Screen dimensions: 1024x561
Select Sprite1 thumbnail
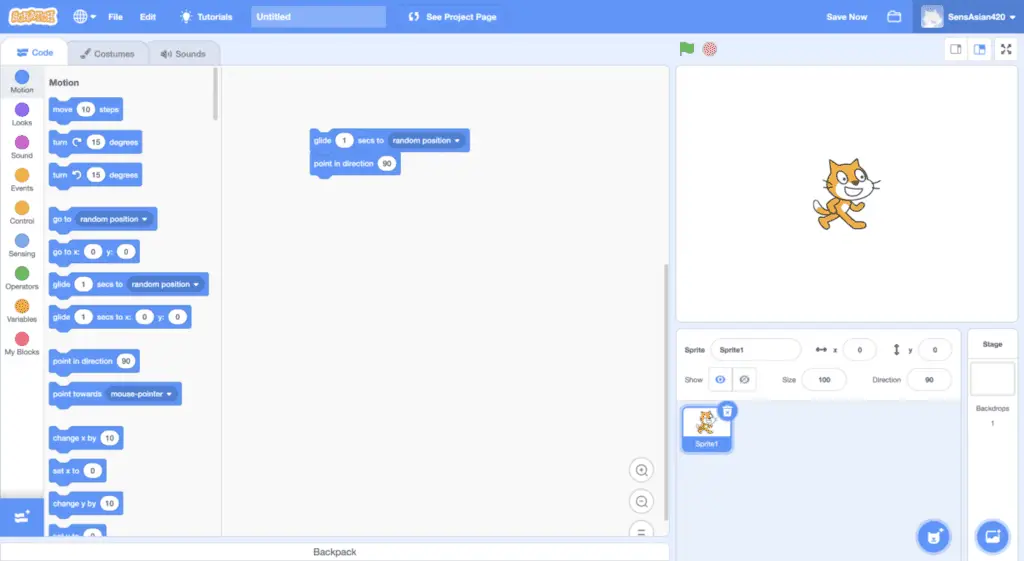706,428
